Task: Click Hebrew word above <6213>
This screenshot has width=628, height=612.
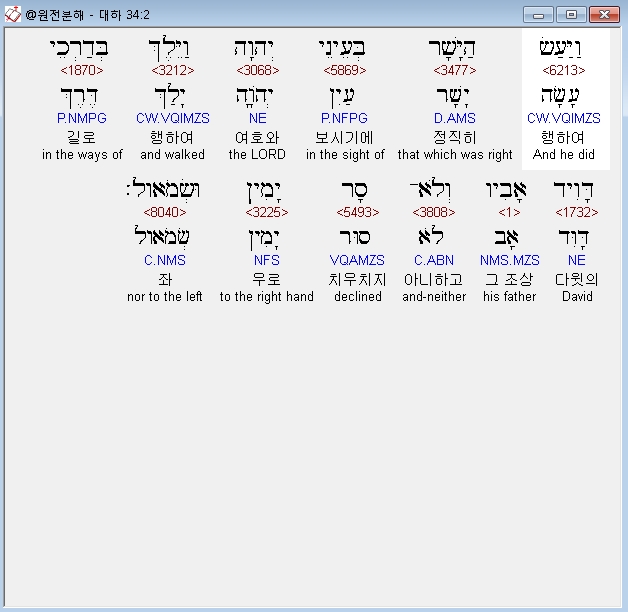Action: pos(560,48)
